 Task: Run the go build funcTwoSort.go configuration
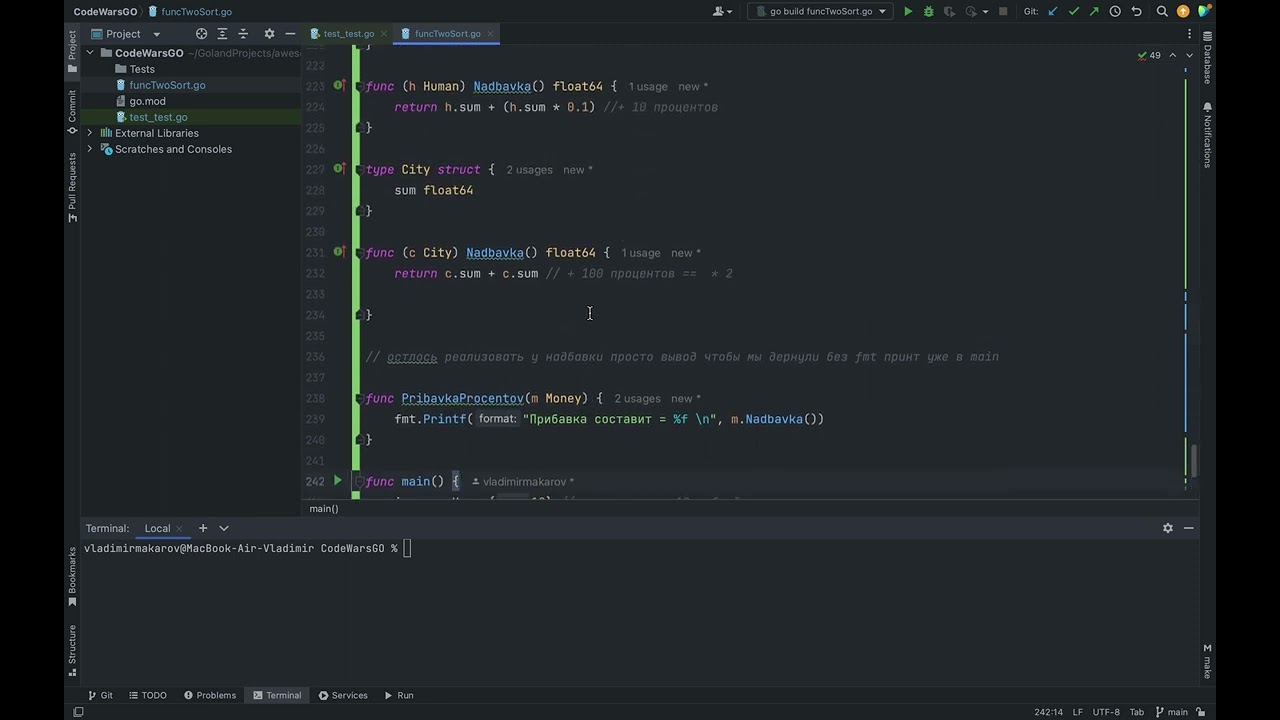click(x=908, y=12)
